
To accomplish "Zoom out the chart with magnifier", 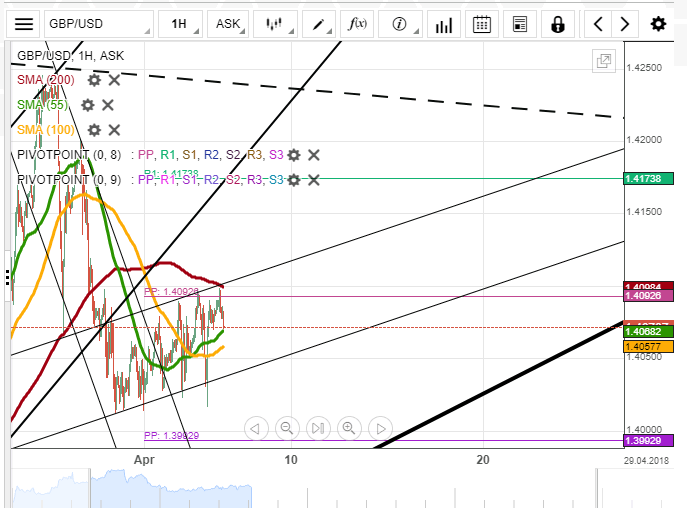I will point(287,428).
